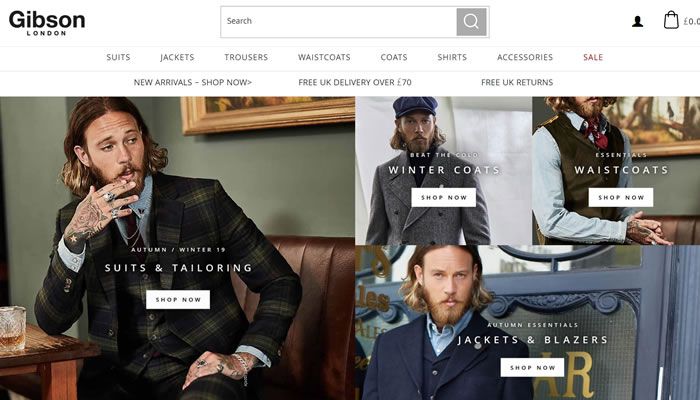Hit Shop Now under Jackets & Blazers
700x400 pixels.
pyautogui.click(x=532, y=367)
